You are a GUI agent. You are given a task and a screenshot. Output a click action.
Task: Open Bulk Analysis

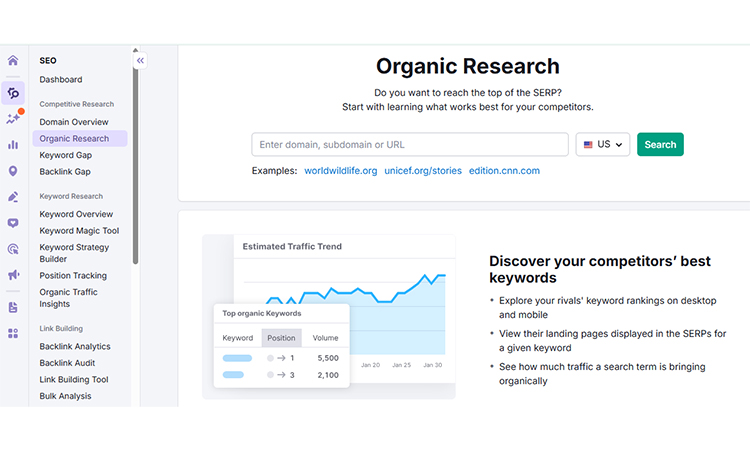pyautogui.click(x=65, y=396)
